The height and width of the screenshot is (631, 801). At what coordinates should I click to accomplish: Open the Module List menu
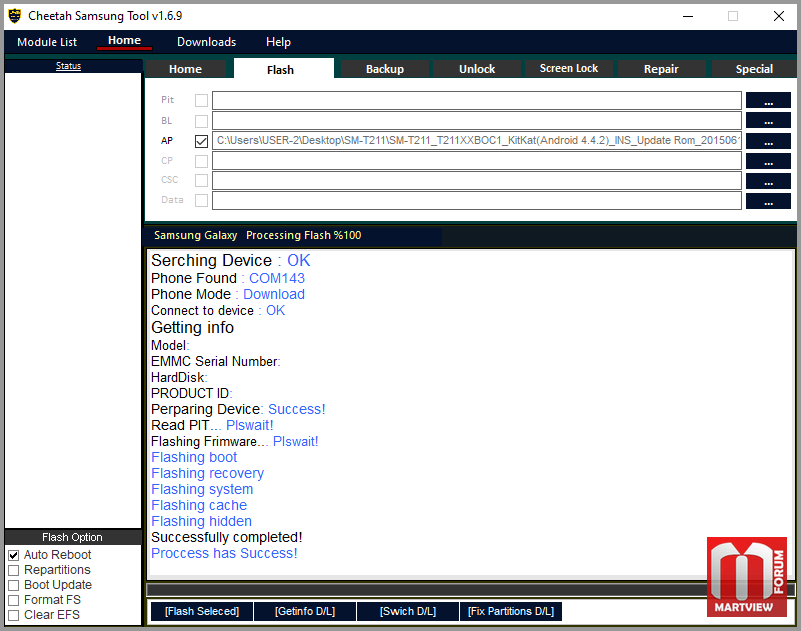click(47, 42)
